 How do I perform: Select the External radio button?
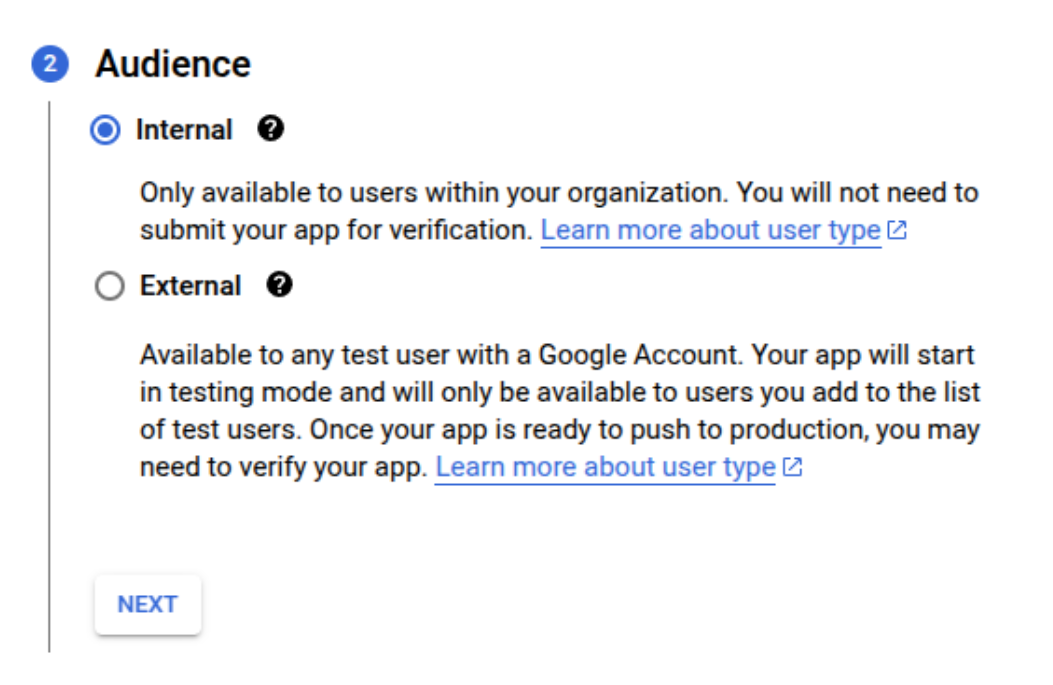(x=109, y=285)
